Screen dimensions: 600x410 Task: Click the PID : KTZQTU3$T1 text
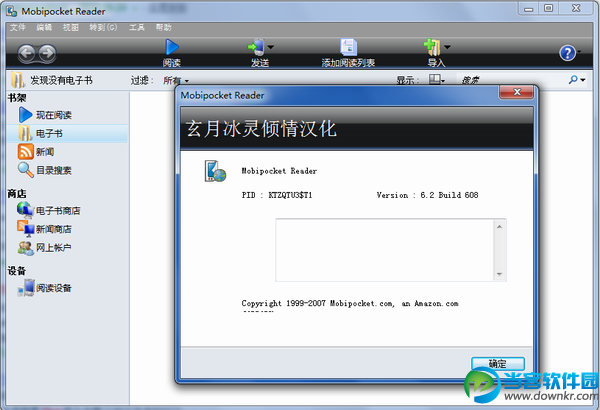pyautogui.click(x=277, y=195)
